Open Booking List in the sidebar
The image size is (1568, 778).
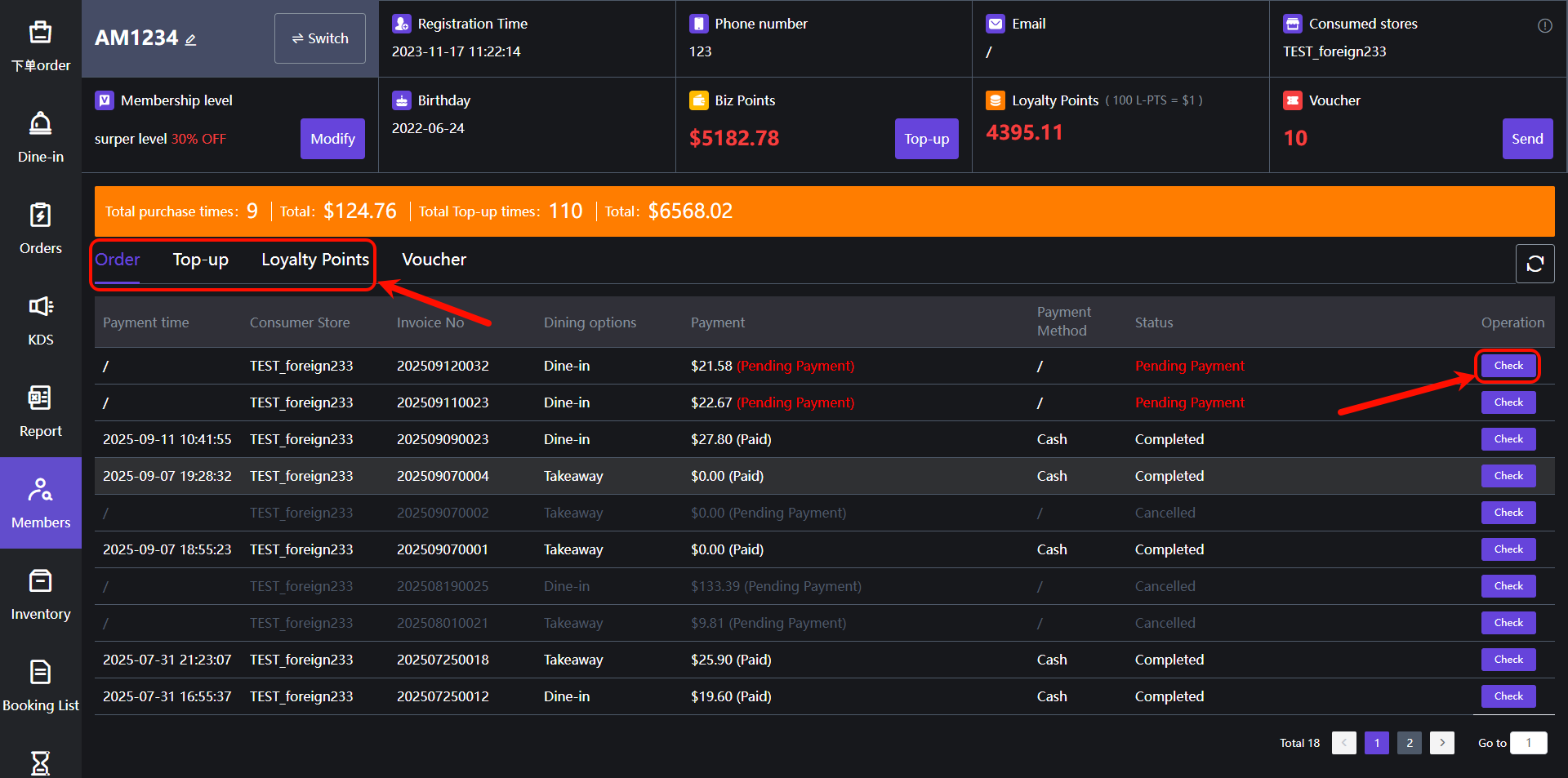pos(40,686)
